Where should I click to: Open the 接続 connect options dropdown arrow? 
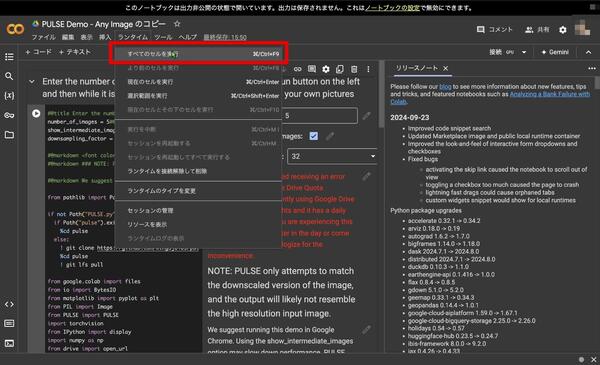click(524, 52)
